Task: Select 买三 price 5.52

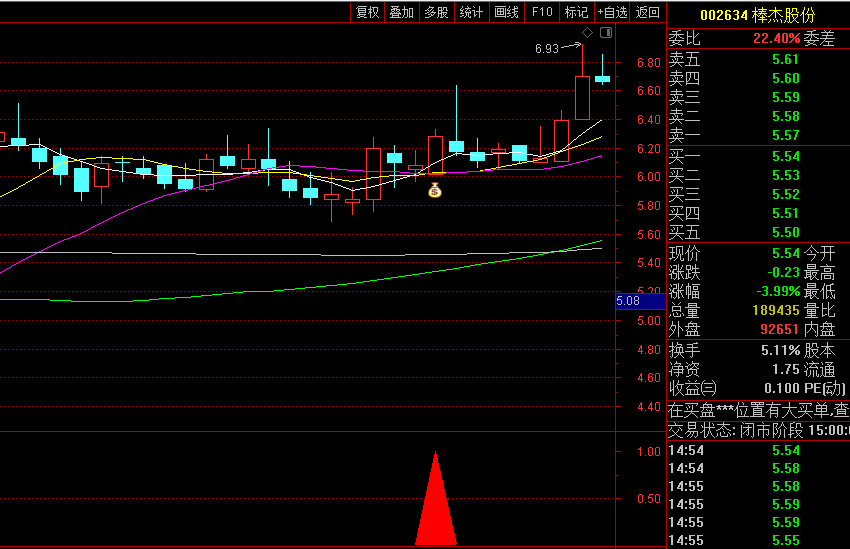Action: (785, 194)
